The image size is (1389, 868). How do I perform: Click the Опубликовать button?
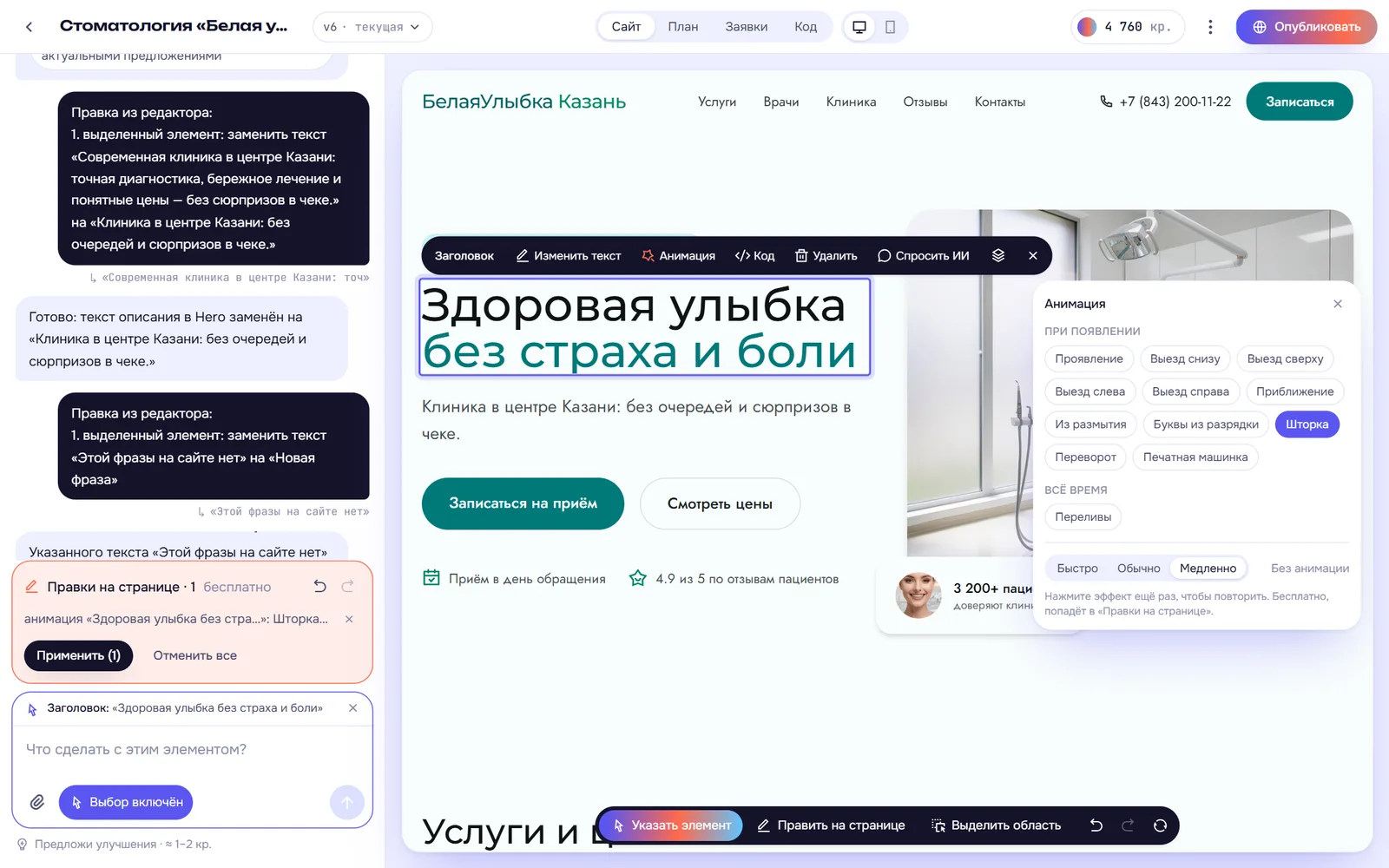tap(1307, 27)
